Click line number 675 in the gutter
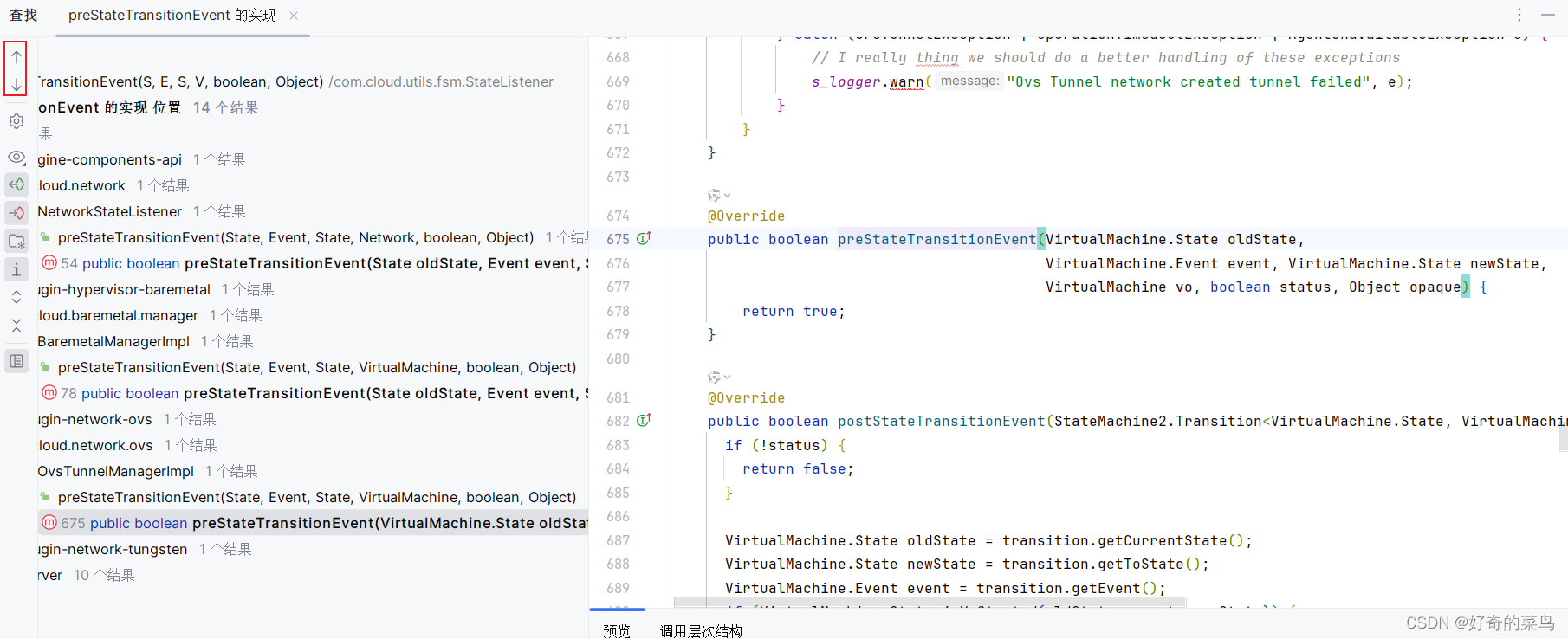This screenshot has width=1568, height=639. tap(618, 239)
